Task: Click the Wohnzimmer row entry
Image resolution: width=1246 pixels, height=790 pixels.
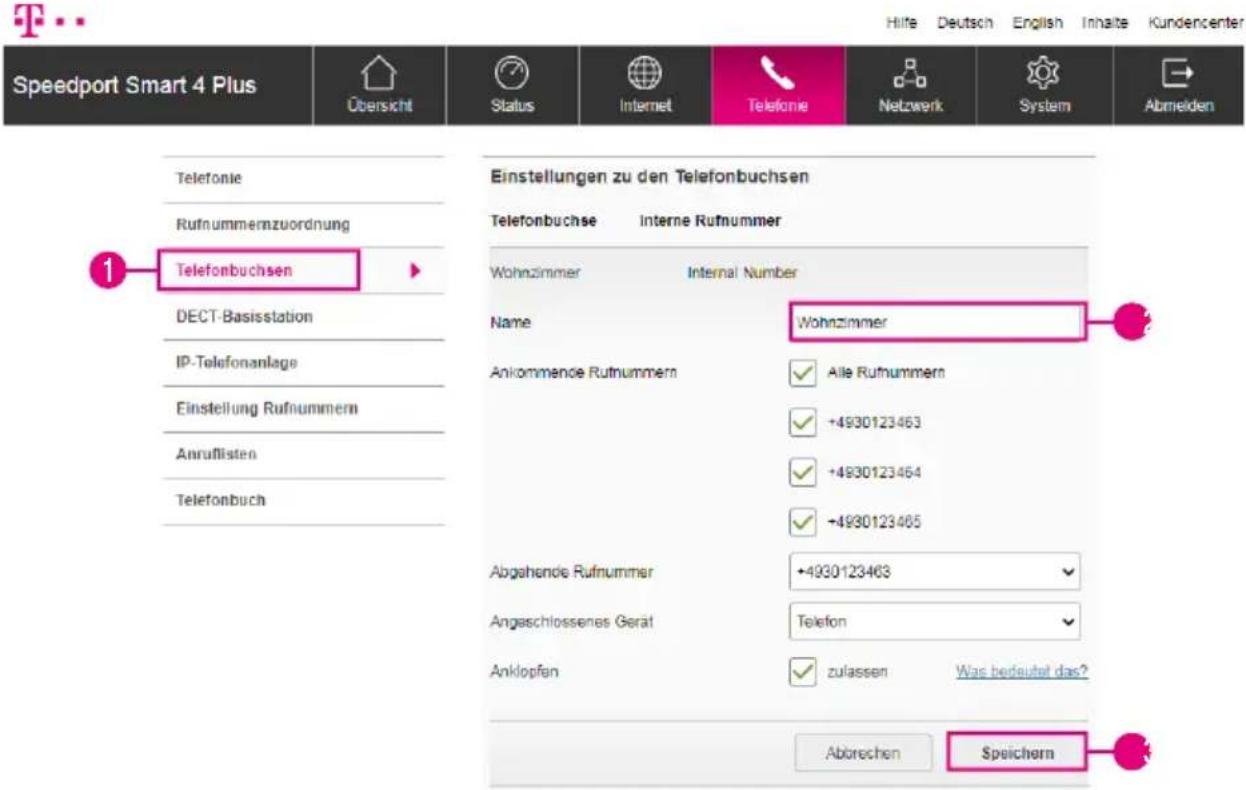Action: tap(535, 272)
